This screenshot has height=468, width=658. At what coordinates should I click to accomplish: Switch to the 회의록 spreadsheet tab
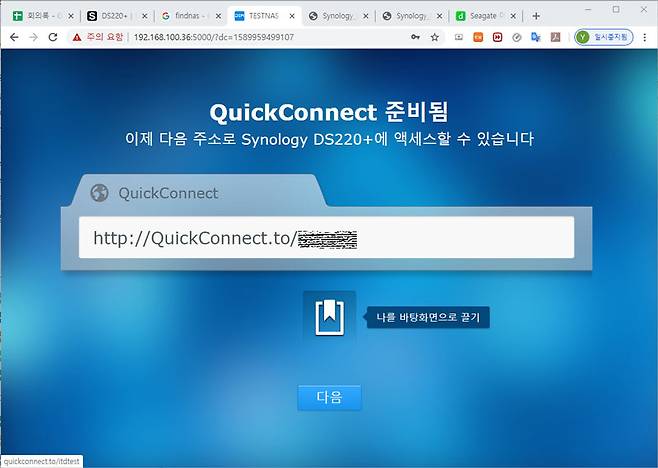(x=42, y=16)
